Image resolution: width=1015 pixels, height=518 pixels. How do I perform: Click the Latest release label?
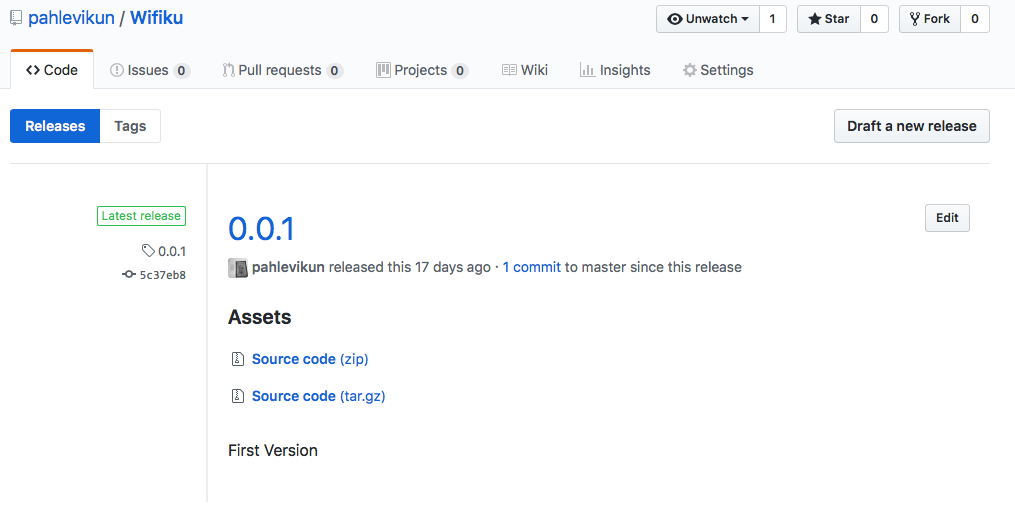point(141,216)
